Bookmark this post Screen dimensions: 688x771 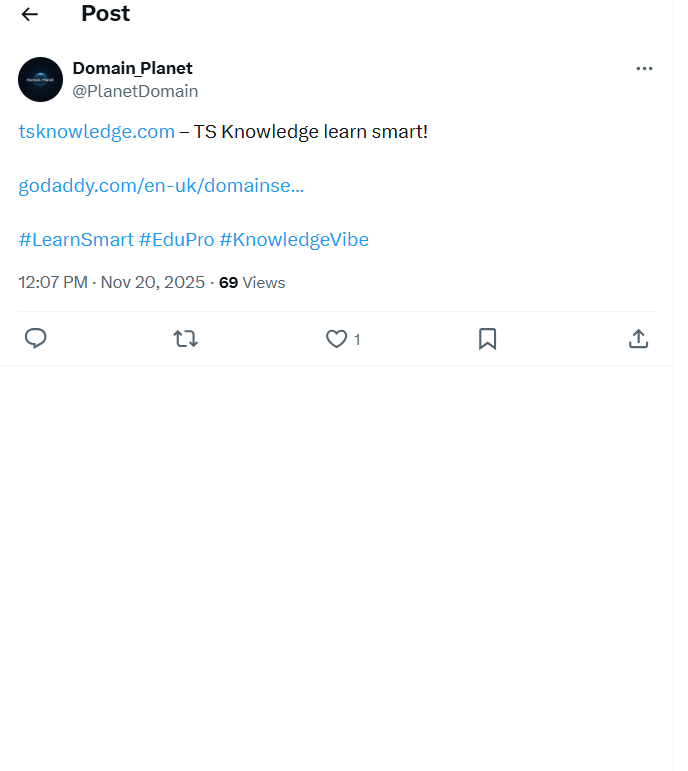point(487,339)
